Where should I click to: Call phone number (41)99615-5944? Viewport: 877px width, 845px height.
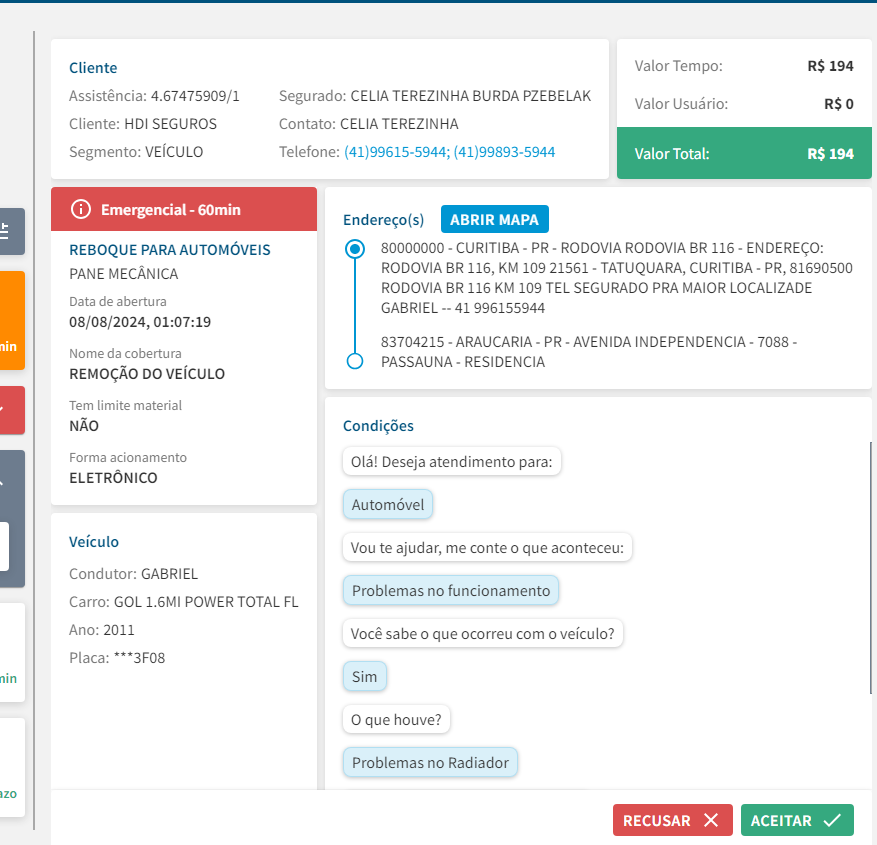click(x=397, y=152)
